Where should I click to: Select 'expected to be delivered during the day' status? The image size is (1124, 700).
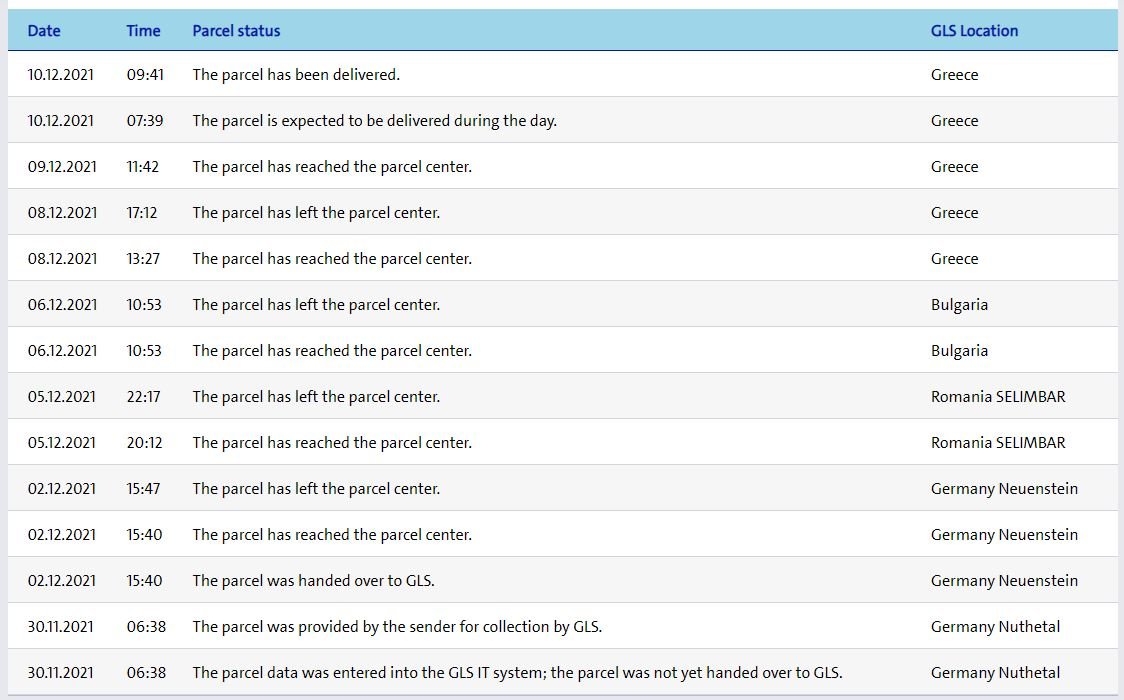(374, 120)
